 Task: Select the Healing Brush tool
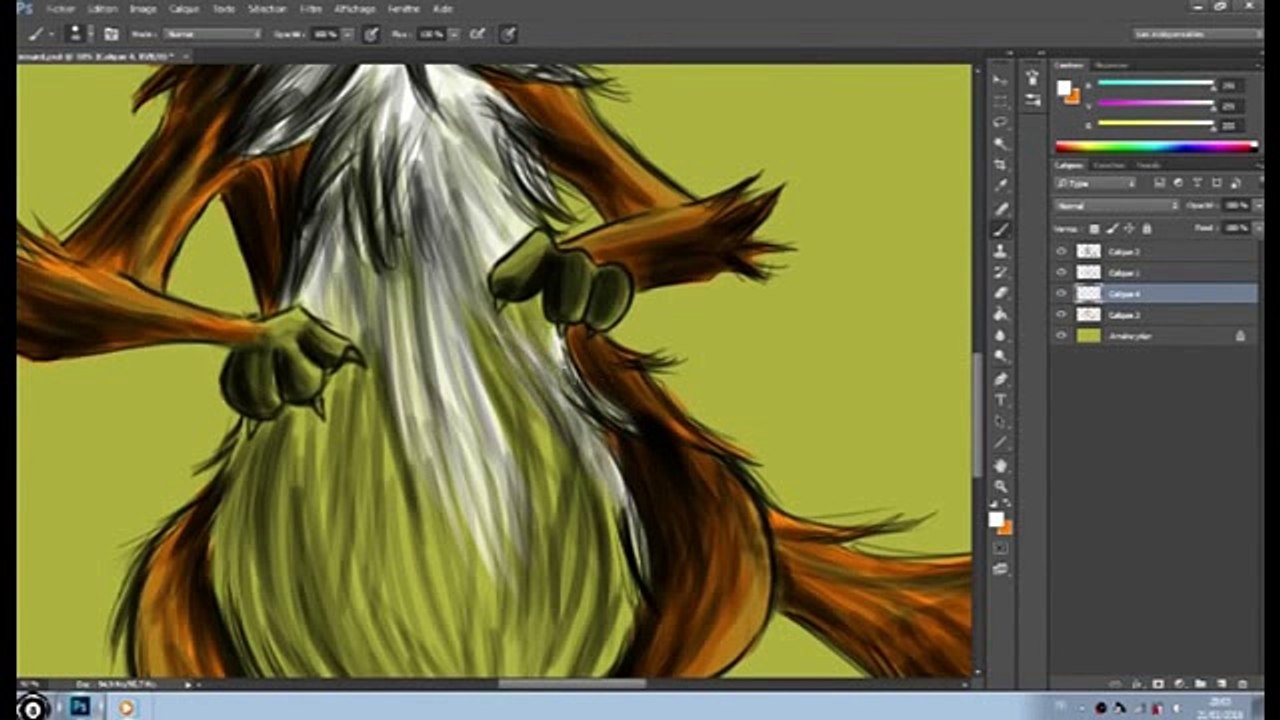point(1000,208)
